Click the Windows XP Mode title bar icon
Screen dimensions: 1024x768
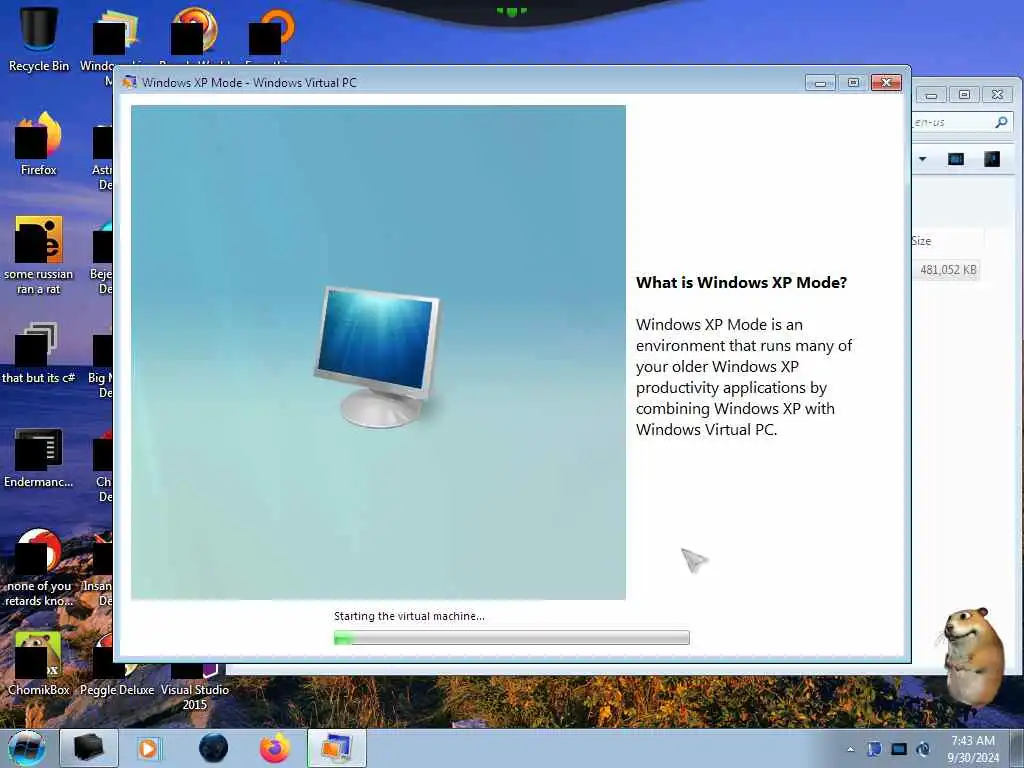coord(129,82)
